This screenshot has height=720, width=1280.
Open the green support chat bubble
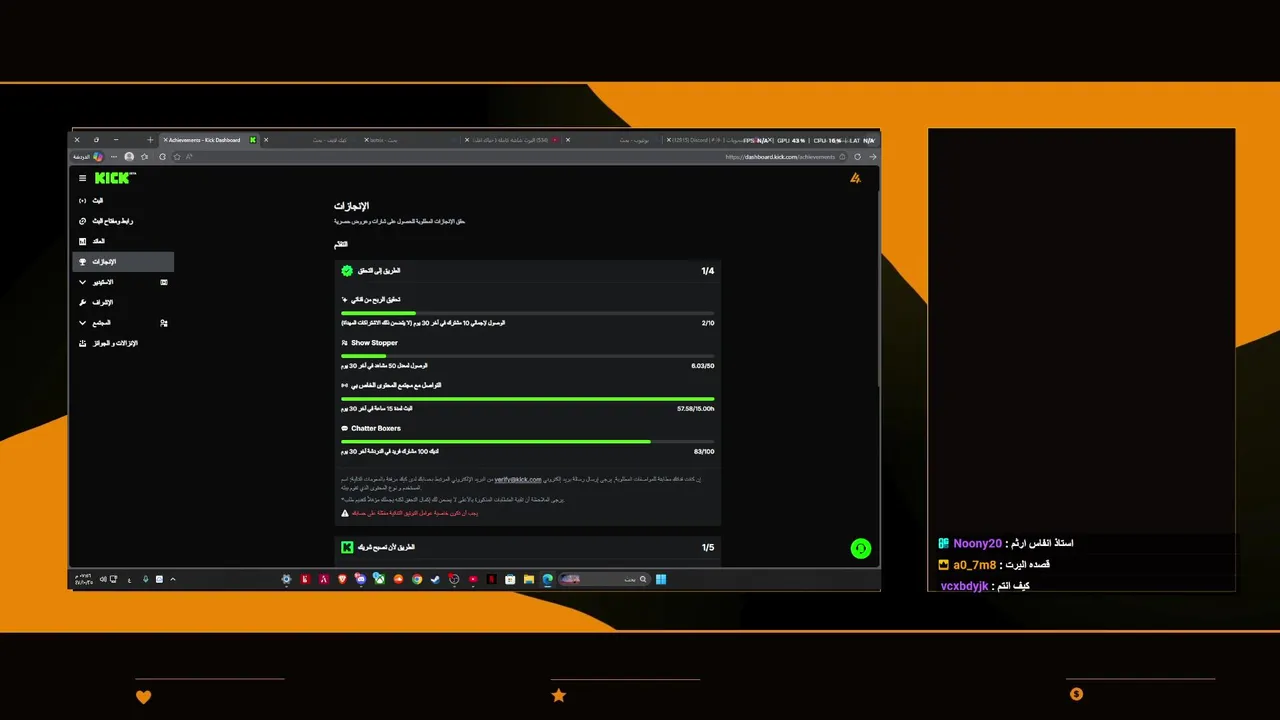pyautogui.click(x=860, y=549)
